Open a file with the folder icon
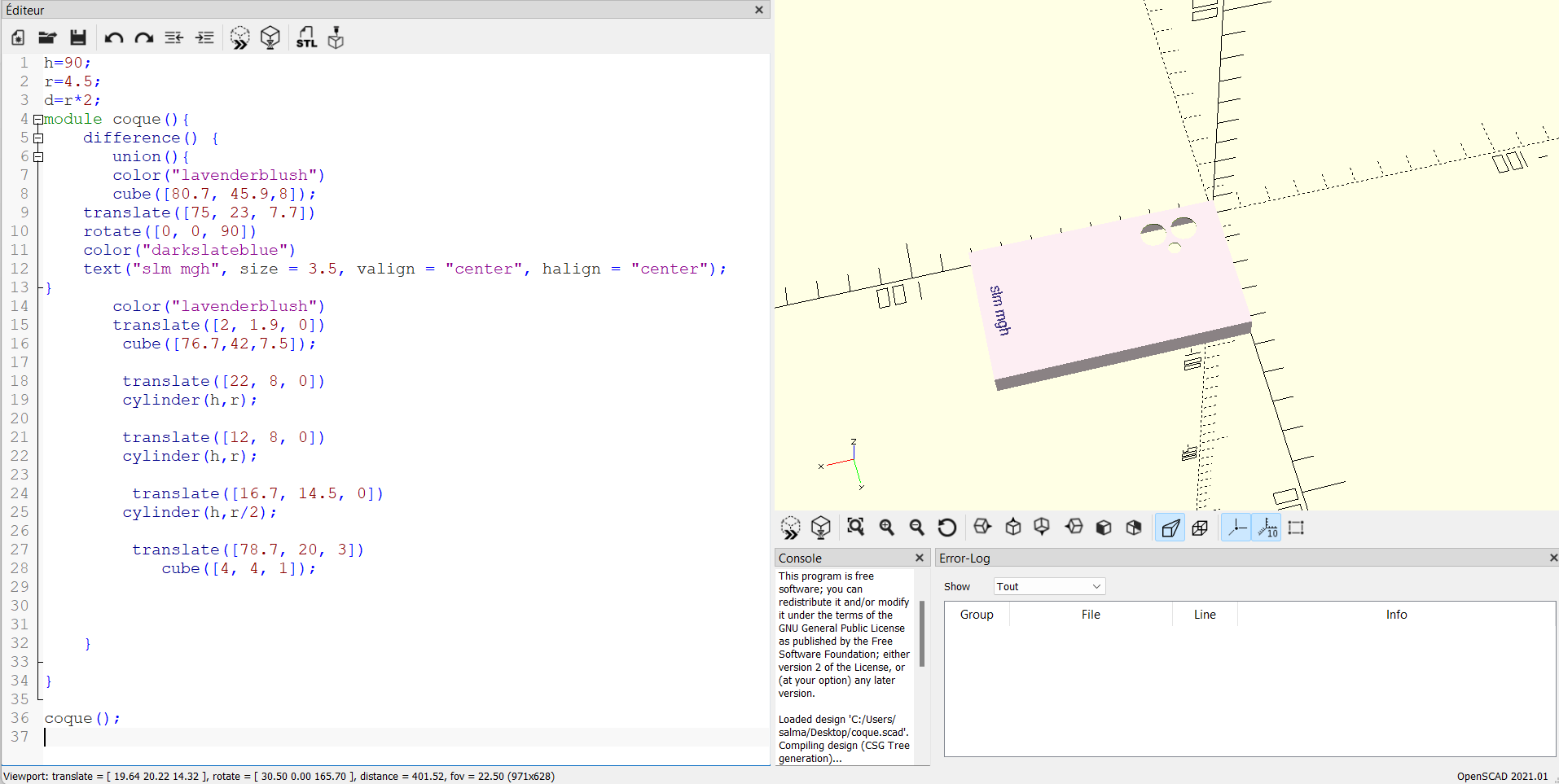 [47, 37]
